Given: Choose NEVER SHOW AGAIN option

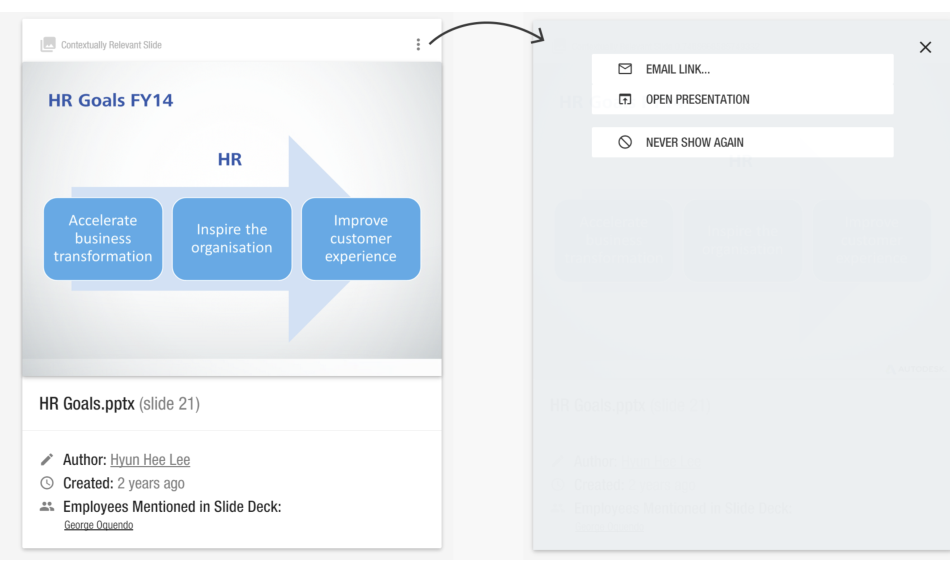Looking at the screenshot, I should 742,142.
